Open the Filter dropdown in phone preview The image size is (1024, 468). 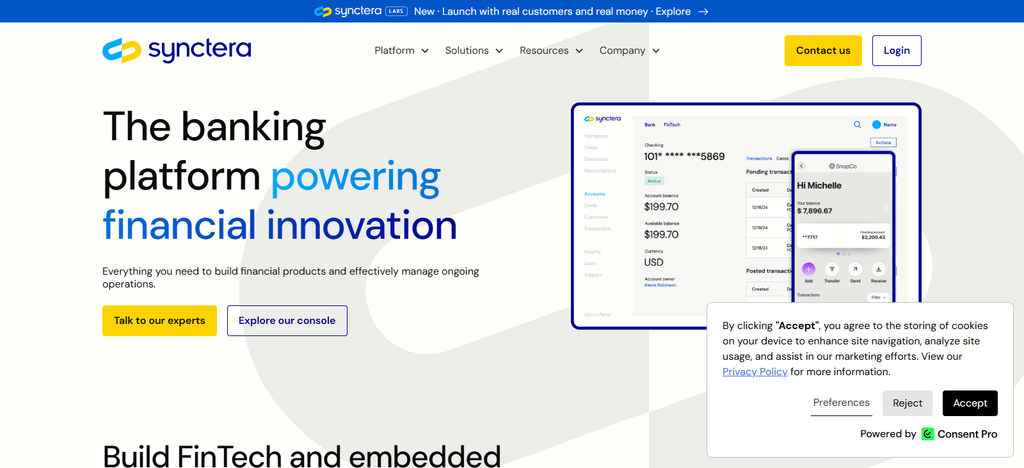(x=878, y=298)
